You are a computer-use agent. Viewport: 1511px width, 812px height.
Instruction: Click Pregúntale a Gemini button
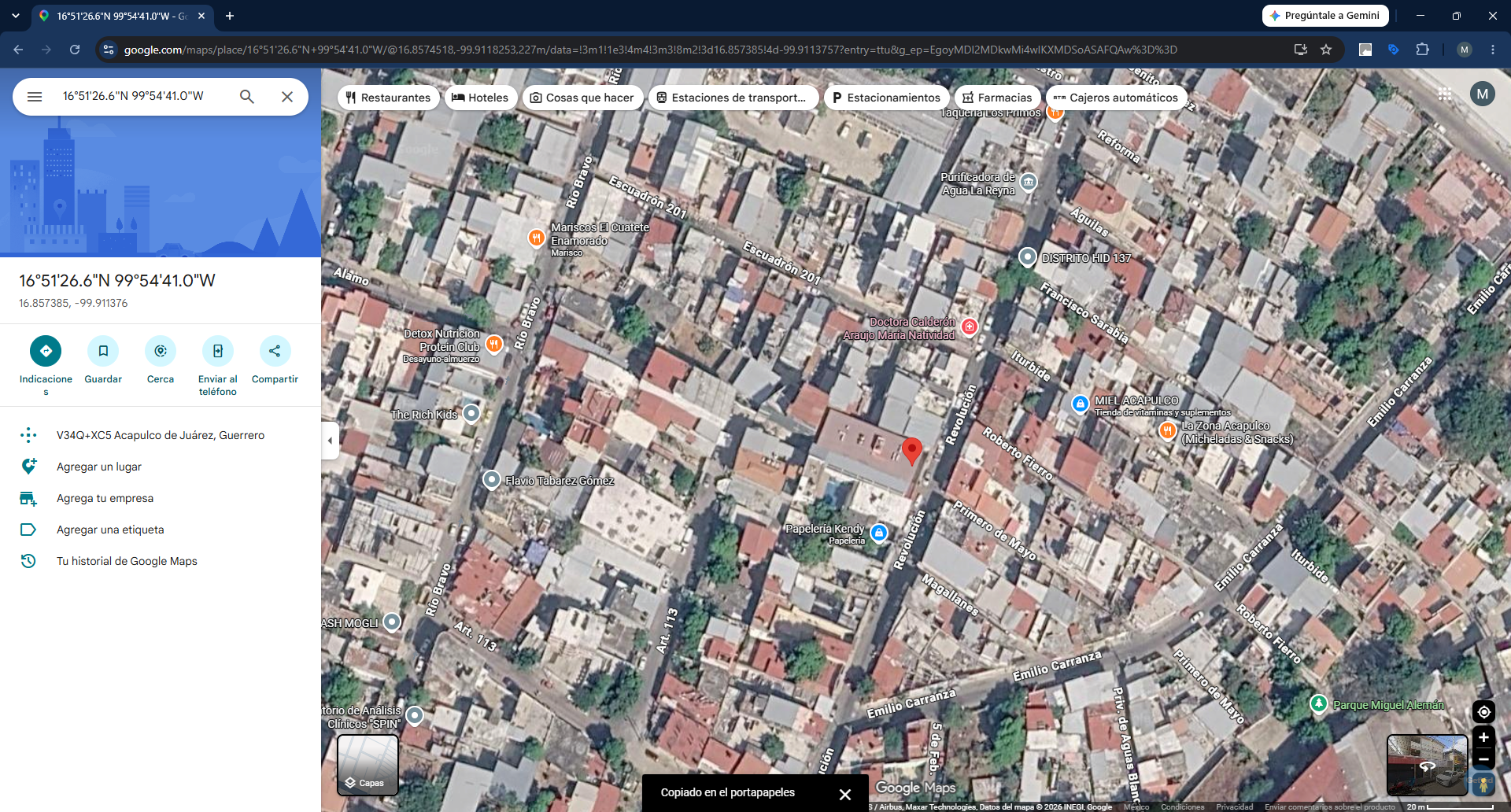pyautogui.click(x=1325, y=16)
